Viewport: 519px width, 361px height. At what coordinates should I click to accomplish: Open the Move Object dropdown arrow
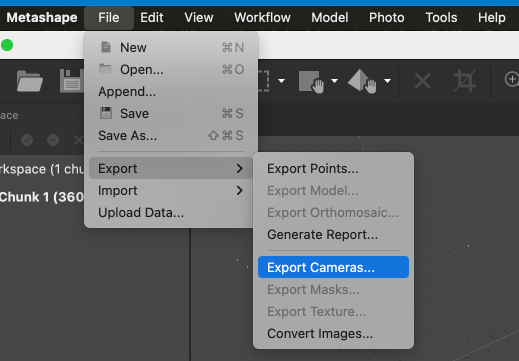pyautogui.click(x=387, y=81)
